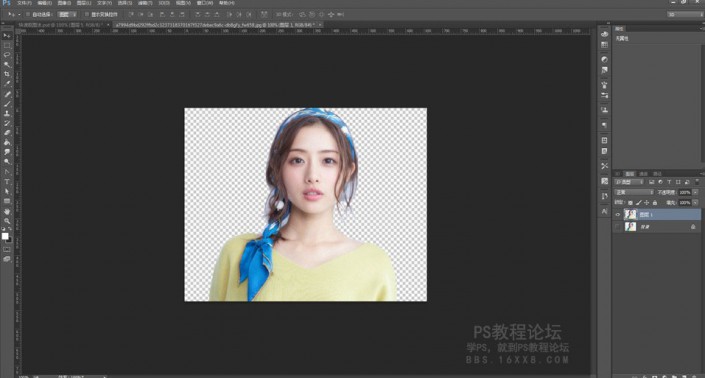This screenshot has height=378, width=705.
Task: Toggle Quick Mask mode icon
Action: point(7,249)
